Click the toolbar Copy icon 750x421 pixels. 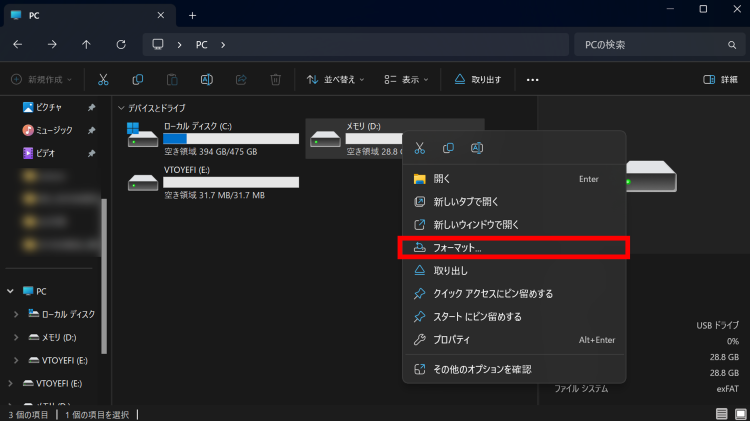click(x=138, y=79)
